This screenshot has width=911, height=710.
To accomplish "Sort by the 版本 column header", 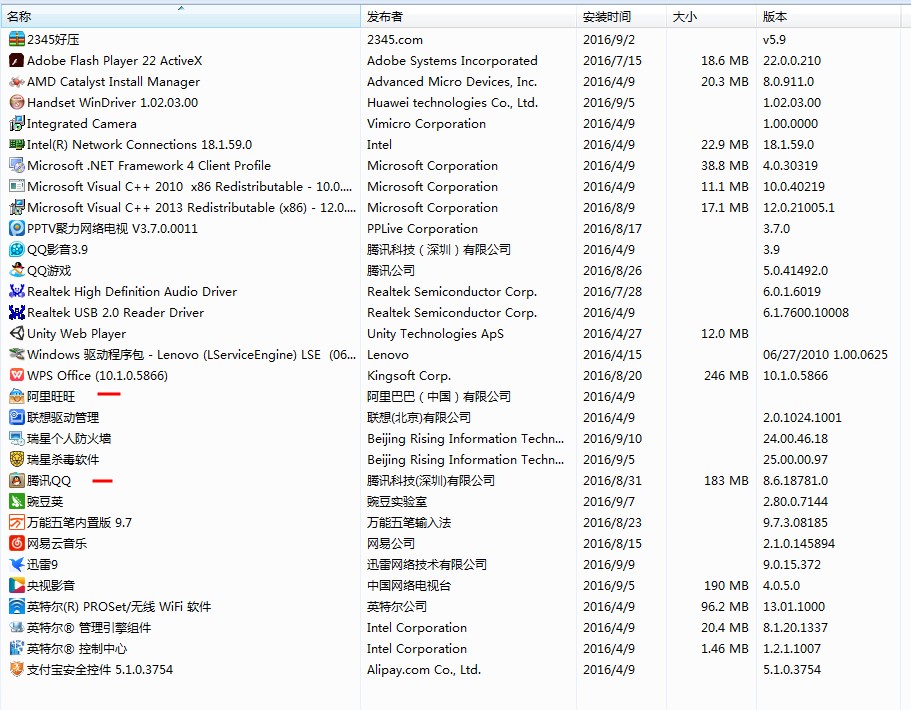I will tap(828, 17).
